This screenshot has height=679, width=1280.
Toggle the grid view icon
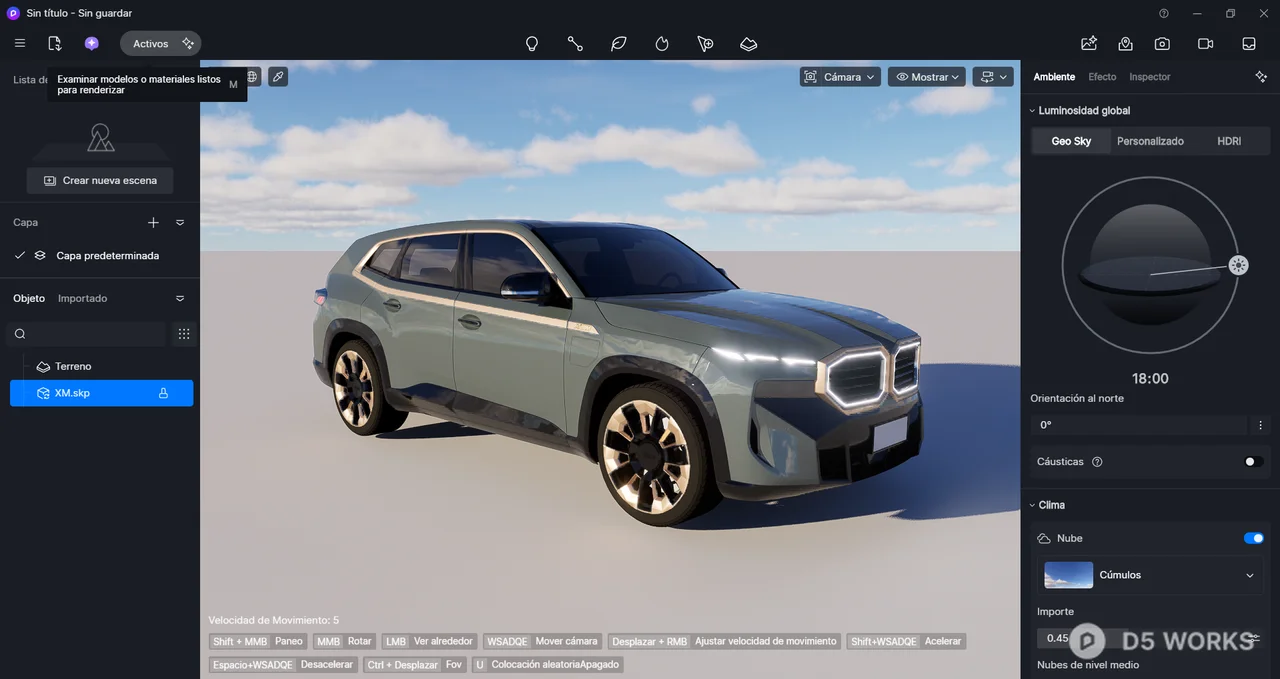click(184, 334)
